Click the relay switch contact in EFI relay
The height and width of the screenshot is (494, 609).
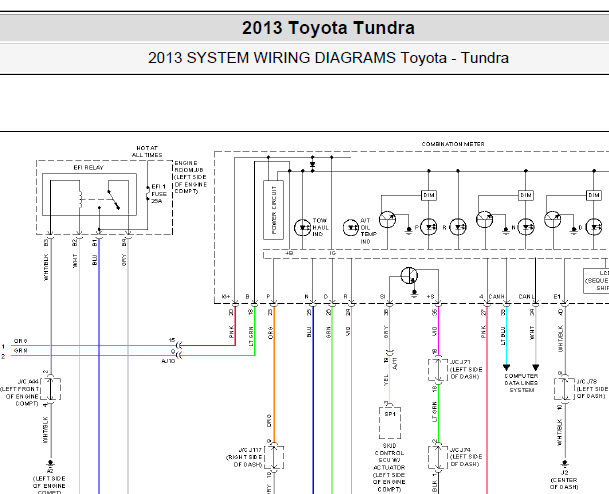113,200
